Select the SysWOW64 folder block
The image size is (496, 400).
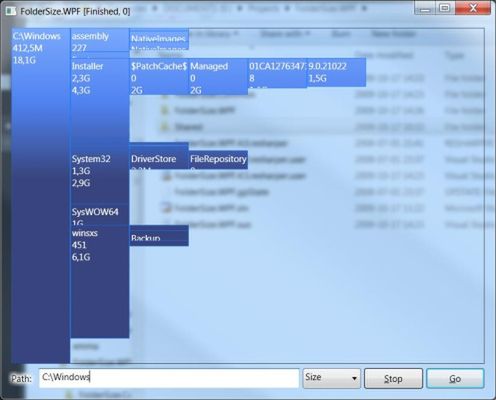[x=100, y=215]
